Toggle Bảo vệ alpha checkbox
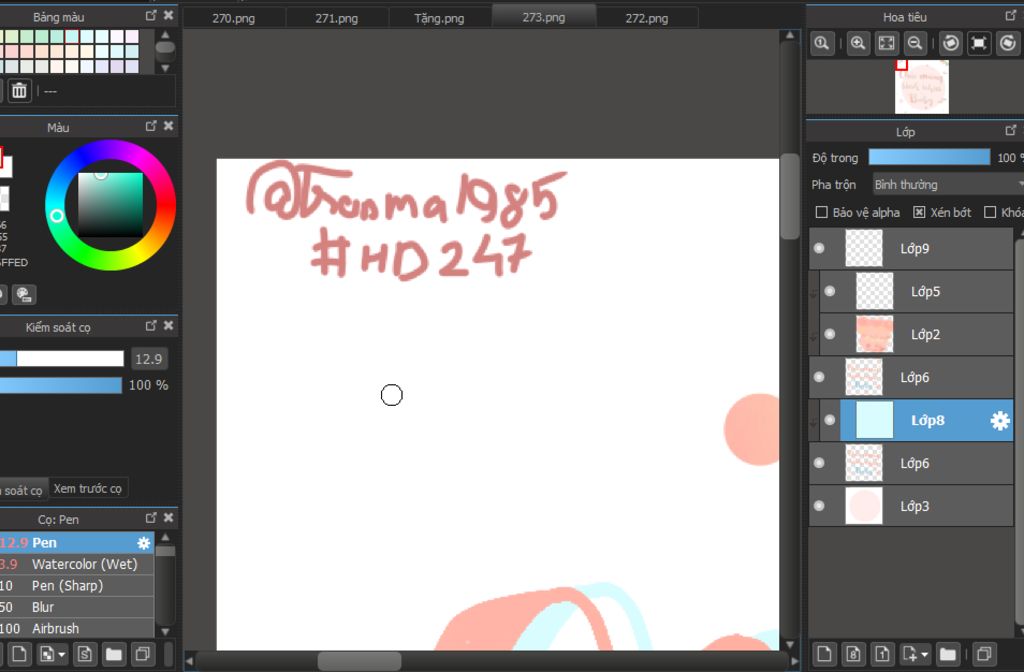 click(x=822, y=212)
